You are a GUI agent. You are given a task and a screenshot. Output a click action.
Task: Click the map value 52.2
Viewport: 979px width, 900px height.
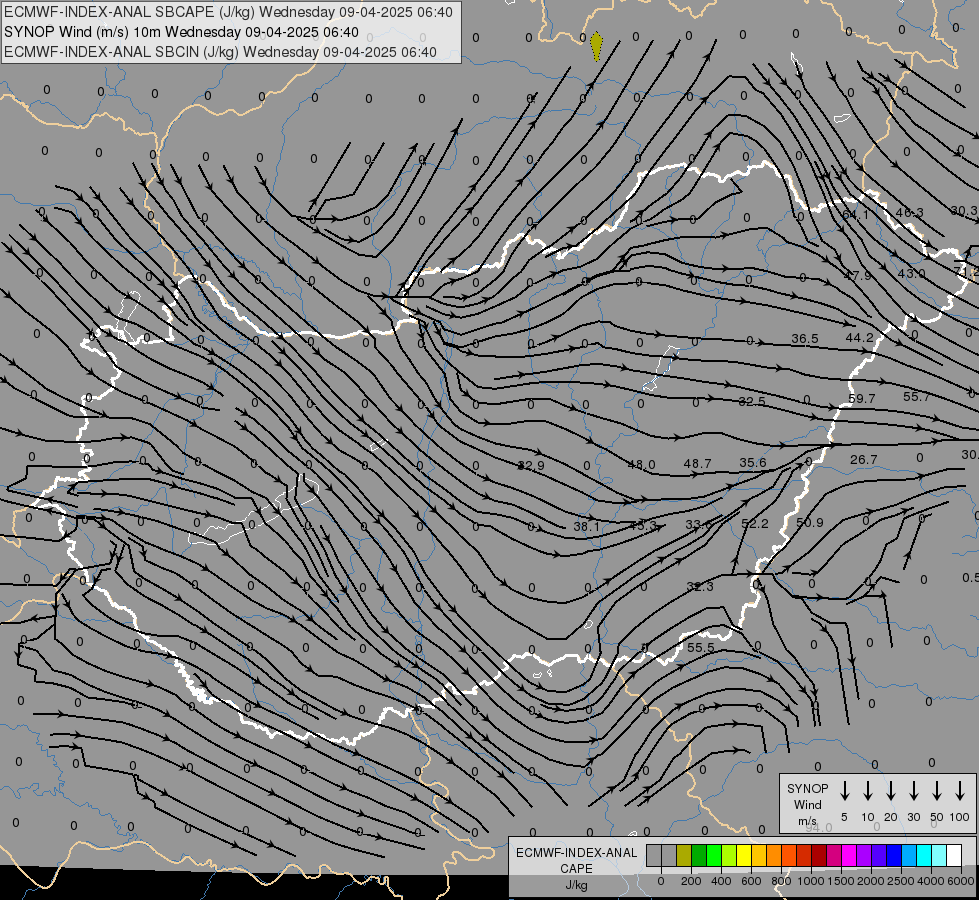755,523
